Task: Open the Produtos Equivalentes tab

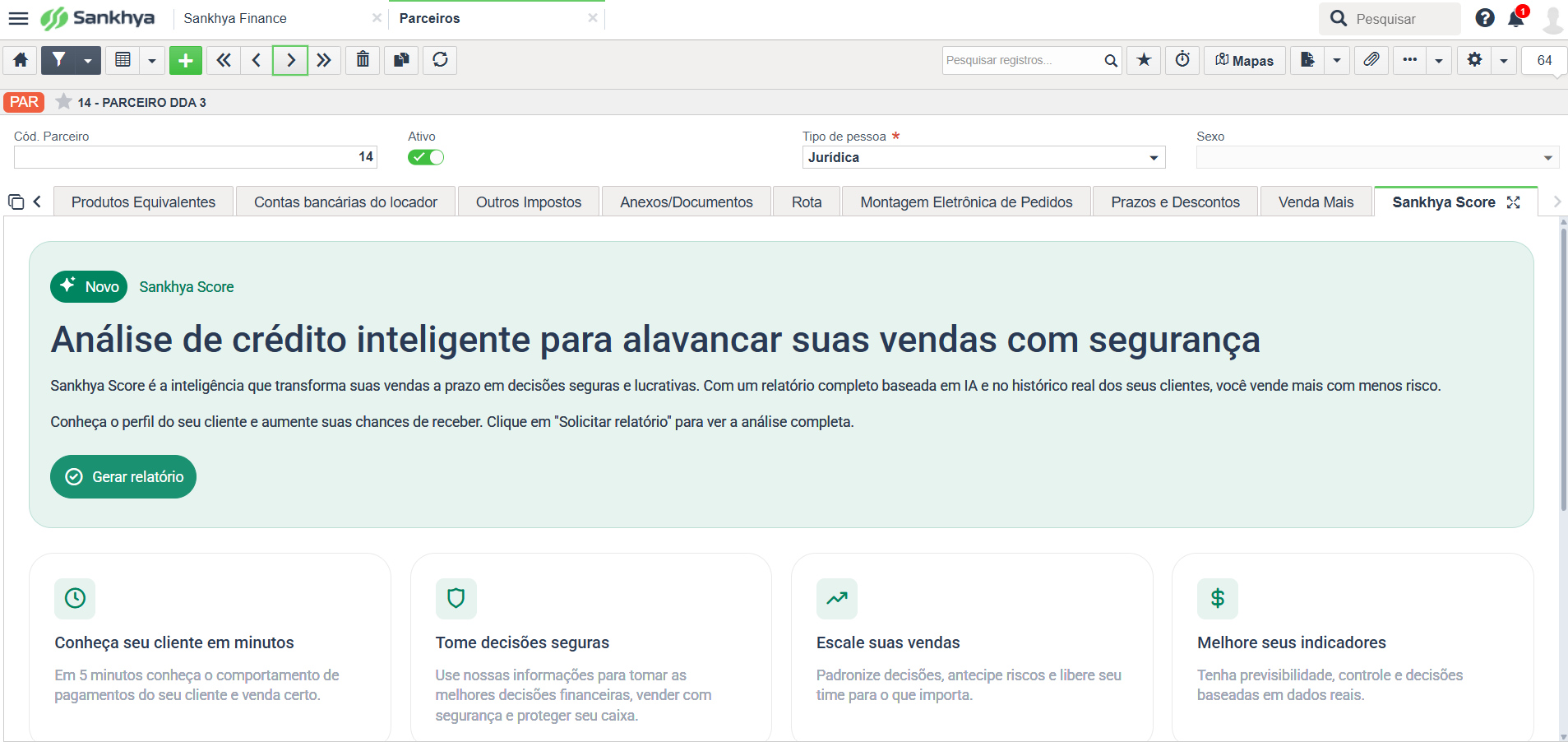Action: point(143,202)
